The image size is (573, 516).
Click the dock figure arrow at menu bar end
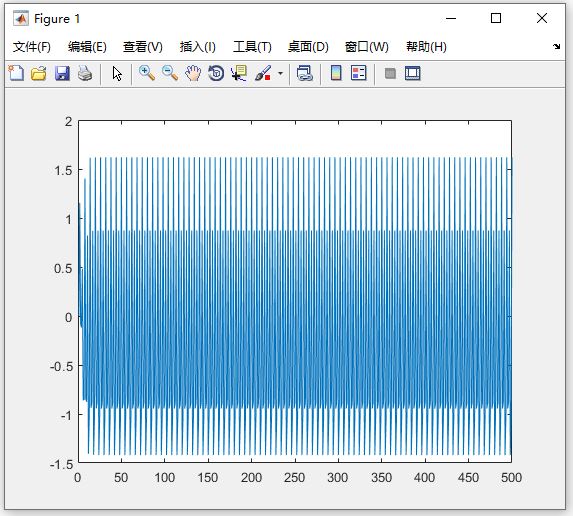pyautogui.click(x=556, y=46)
